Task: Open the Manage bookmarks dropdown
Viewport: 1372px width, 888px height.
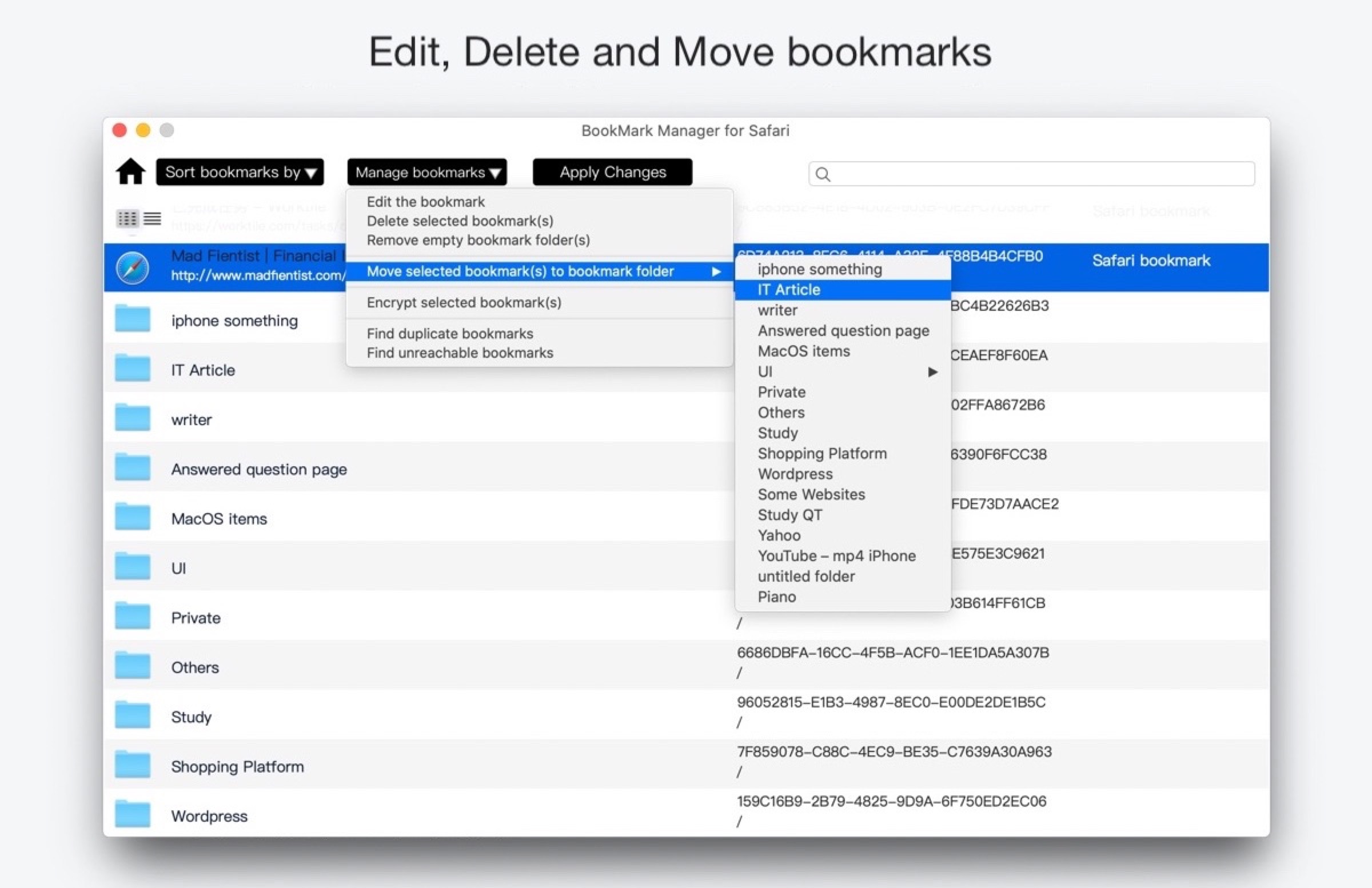Action: pos(426,172)
